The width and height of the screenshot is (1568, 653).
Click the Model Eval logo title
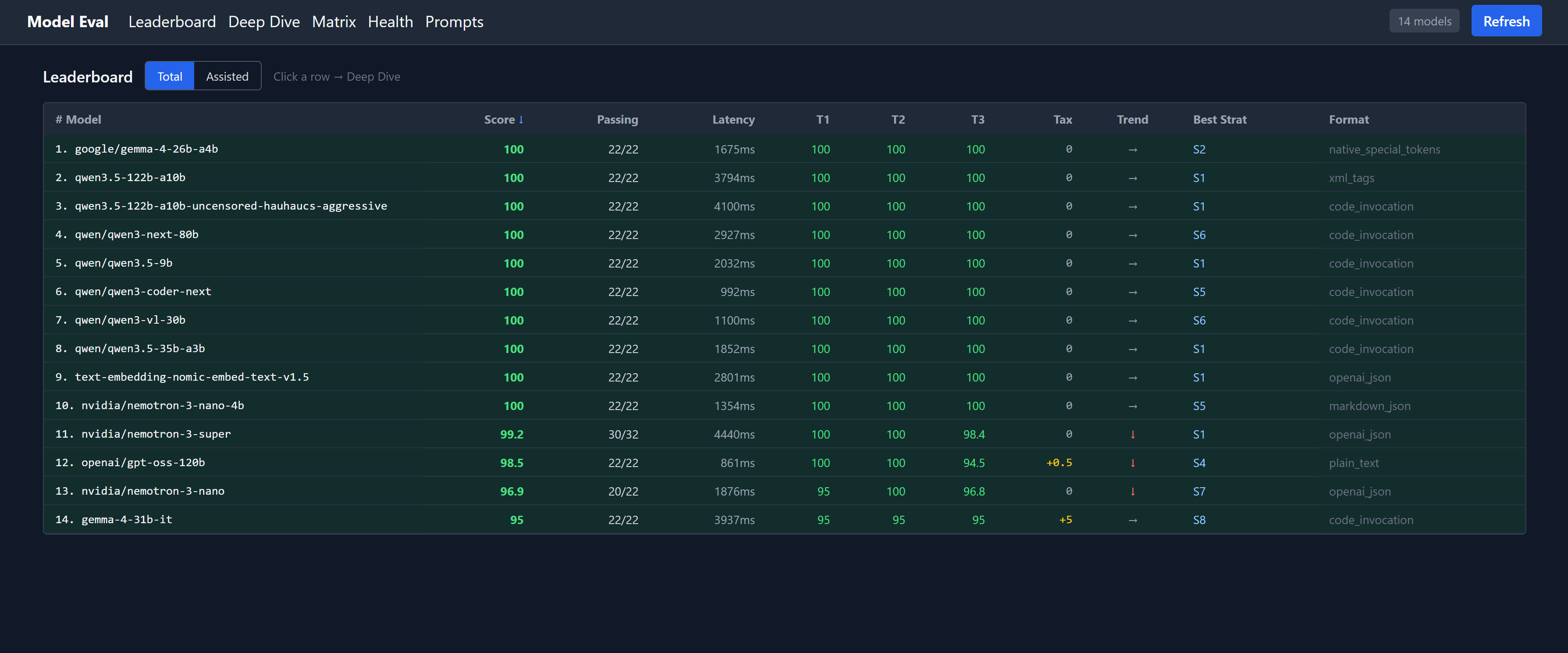[68, 22]
